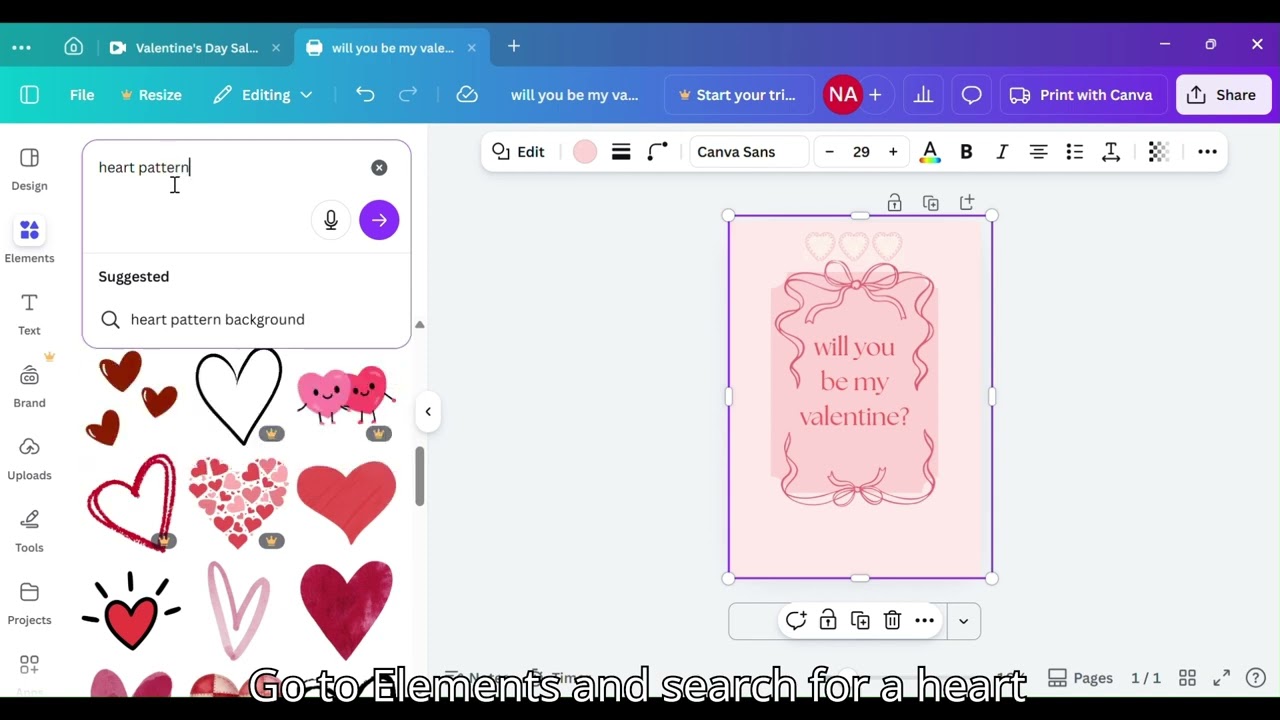This screenshot has width=1280, height=720.
Task: Undo the last action
Action: click(365, 95)
